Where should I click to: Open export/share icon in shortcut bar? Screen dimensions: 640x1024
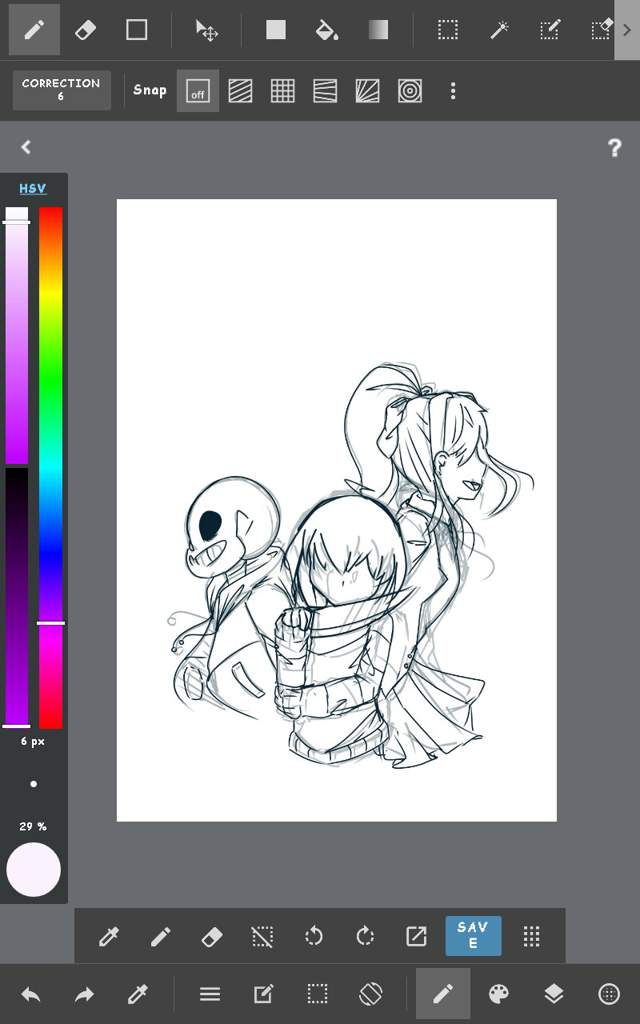[416, 936]
